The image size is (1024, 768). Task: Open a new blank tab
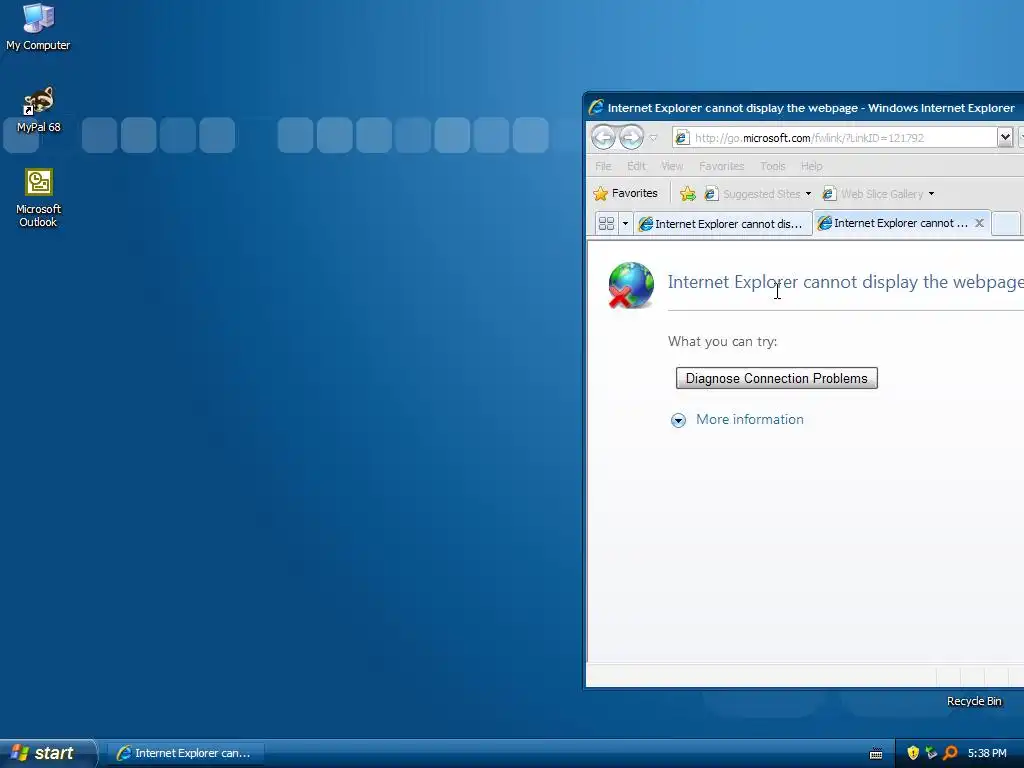click(x=1006, y=223)
